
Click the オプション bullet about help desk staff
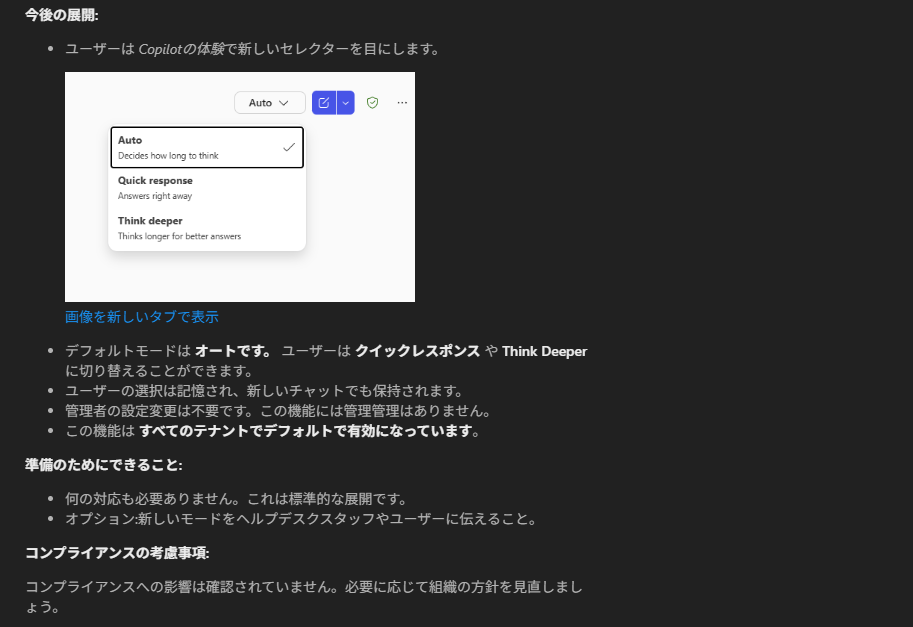301,519
